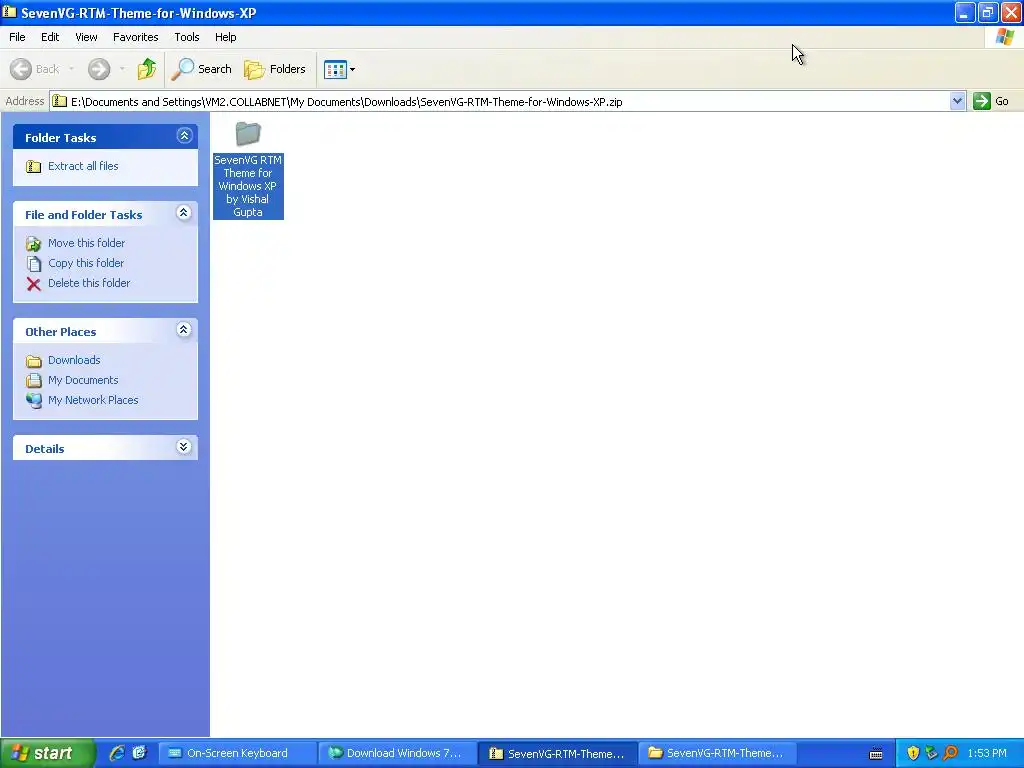
Task: Switch to On-Screen Keyboard taskbar button
Action: 238,754
